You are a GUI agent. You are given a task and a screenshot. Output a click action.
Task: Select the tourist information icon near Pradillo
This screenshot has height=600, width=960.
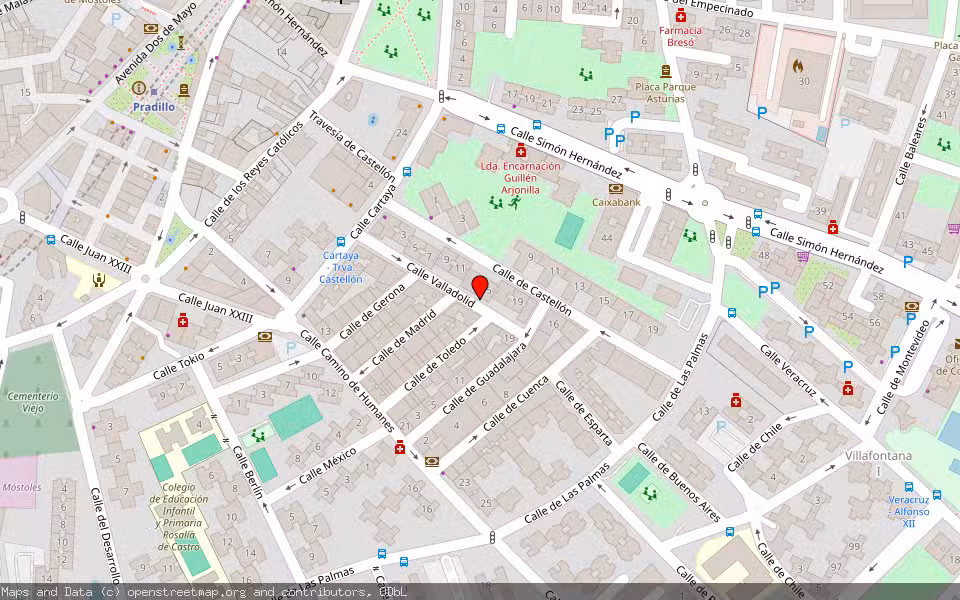pos(139,88)
